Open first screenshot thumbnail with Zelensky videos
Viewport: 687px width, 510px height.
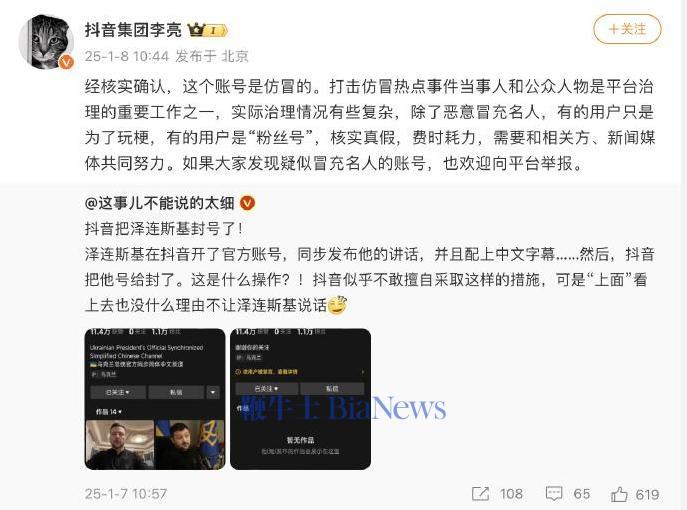[155, 399]
